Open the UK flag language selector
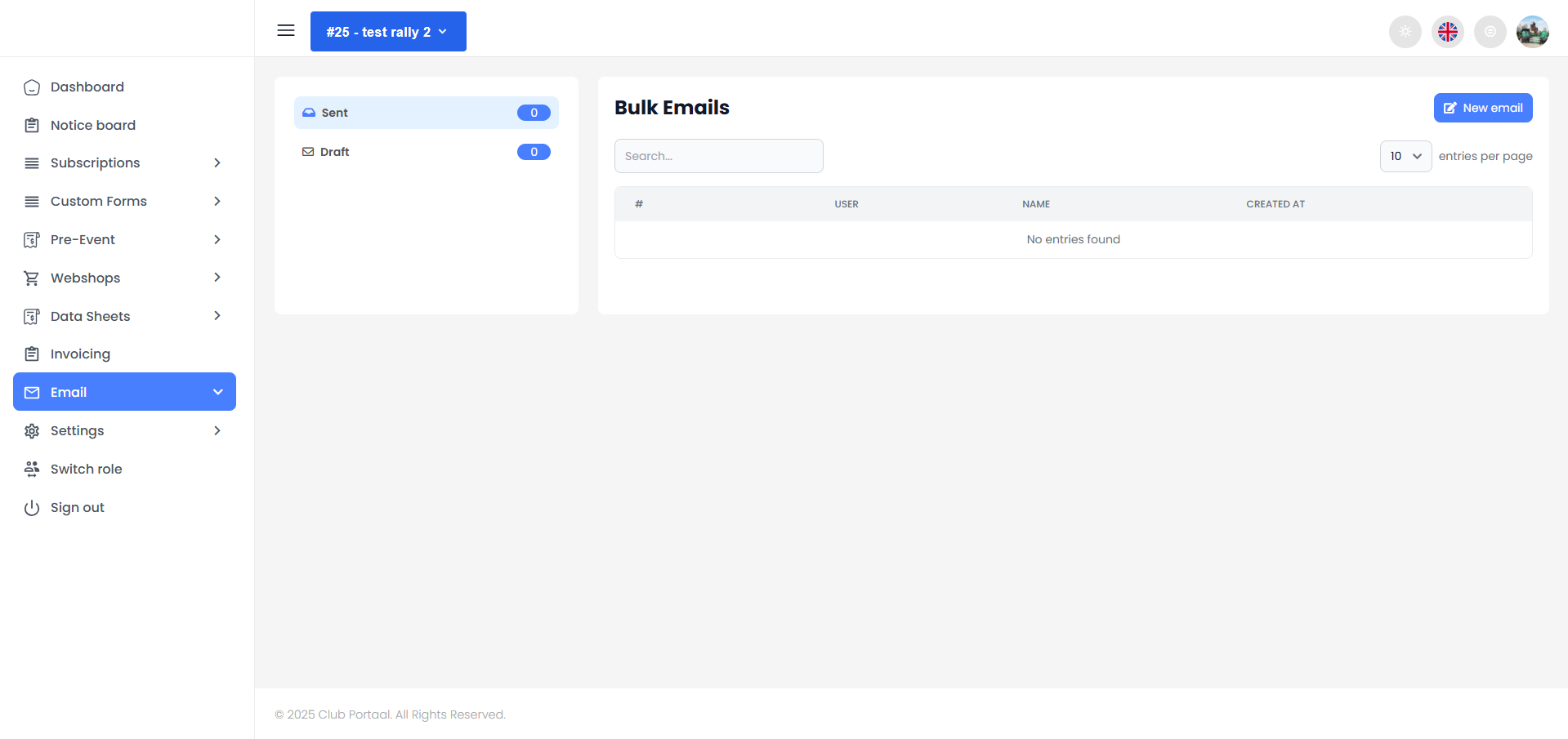The height and width of the screenshot is (739, 1568). (1448, 32)
